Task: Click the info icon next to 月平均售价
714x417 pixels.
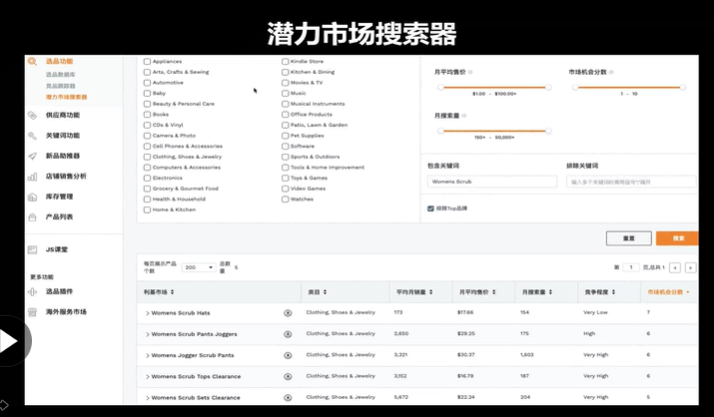Action: click(470, 72)
